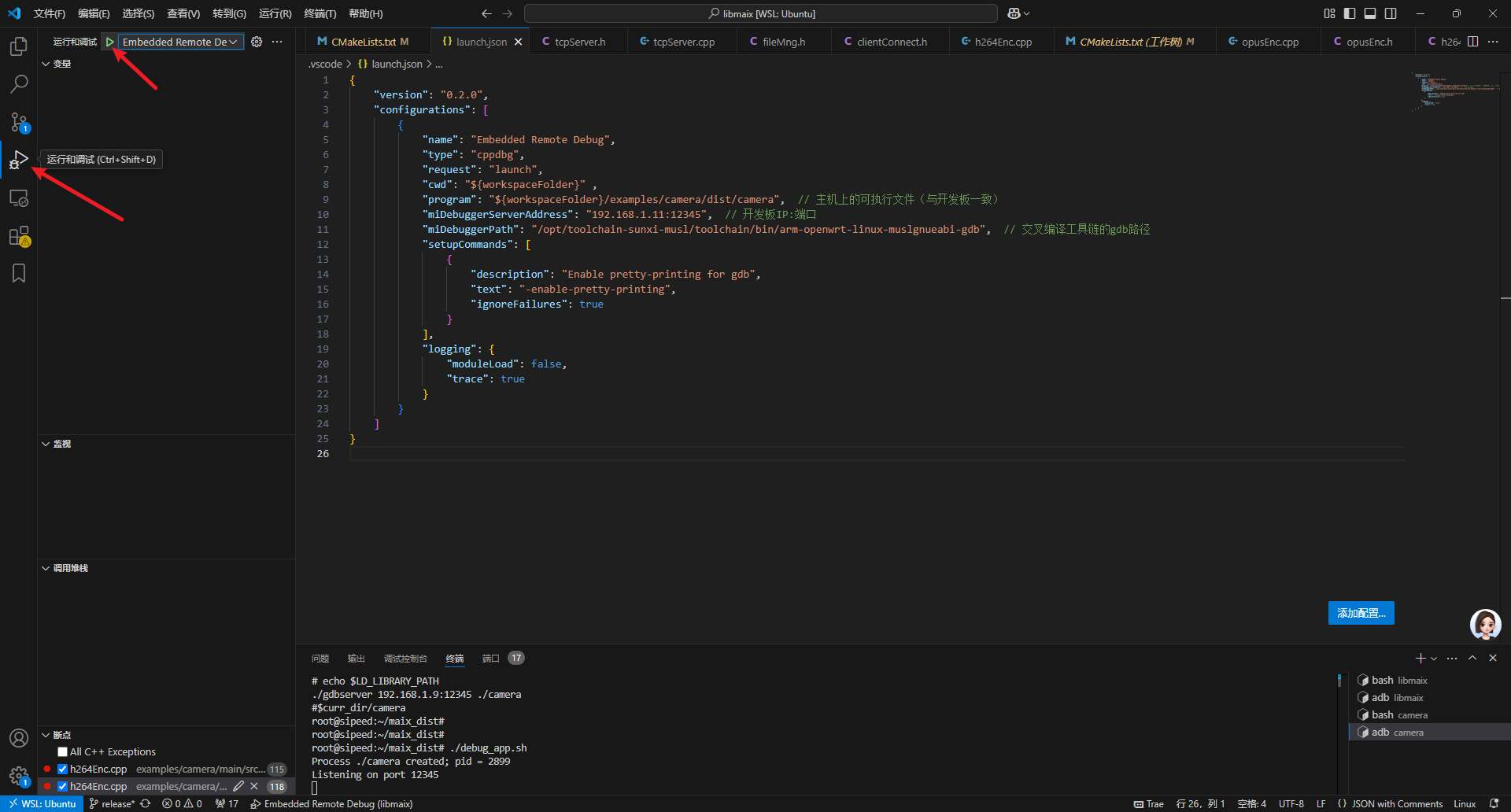This screenshot has height=812, width=1511.
Task: Open the Embedded Remote Debug configuration dropdown
Action: pyautogui.click(x=180, y=42)
